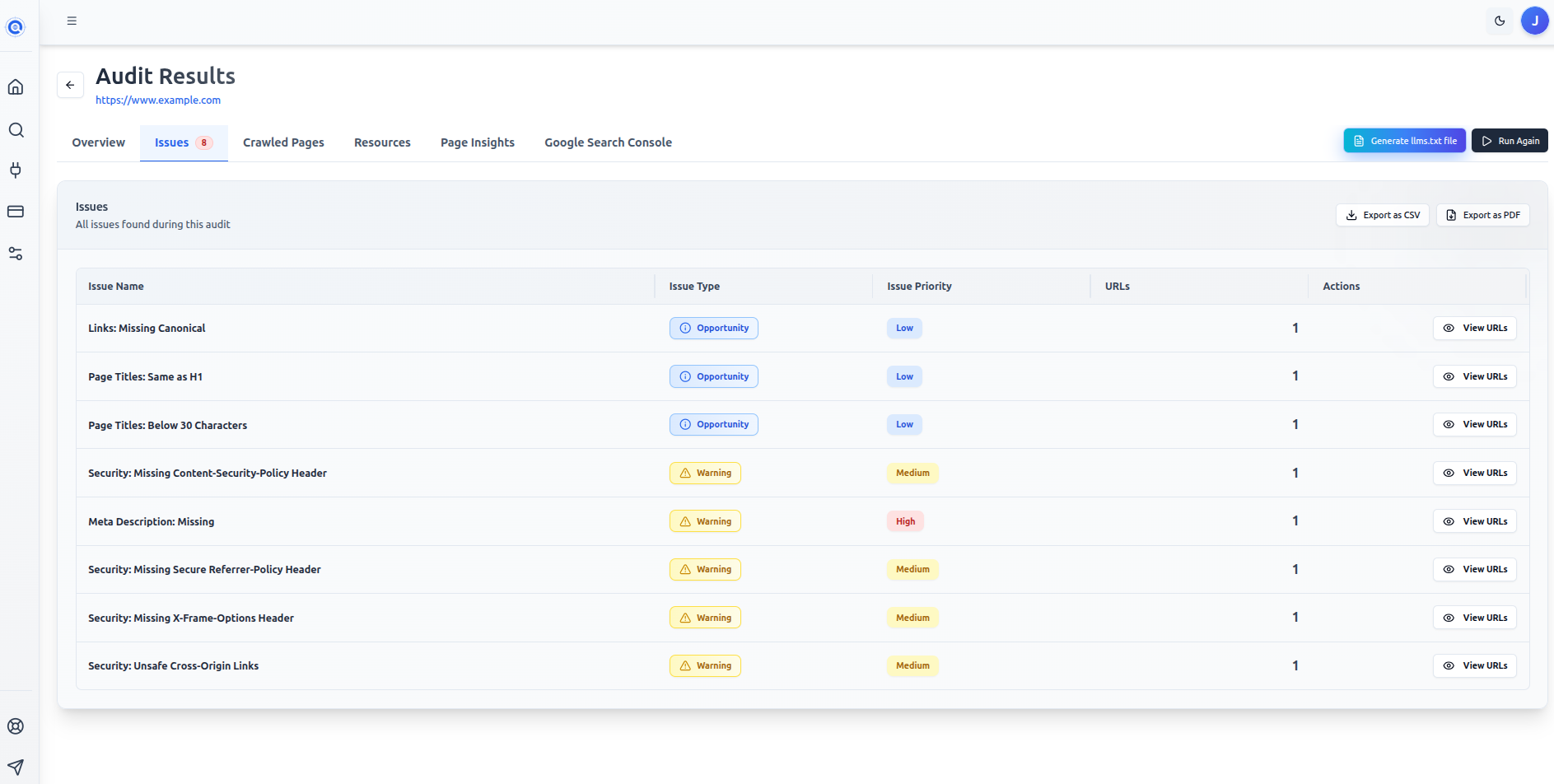The image size is (1554, 784).
Task: Click the billing card icon in the sidebar
Action: pyautogui.click(x=16, y=212)
